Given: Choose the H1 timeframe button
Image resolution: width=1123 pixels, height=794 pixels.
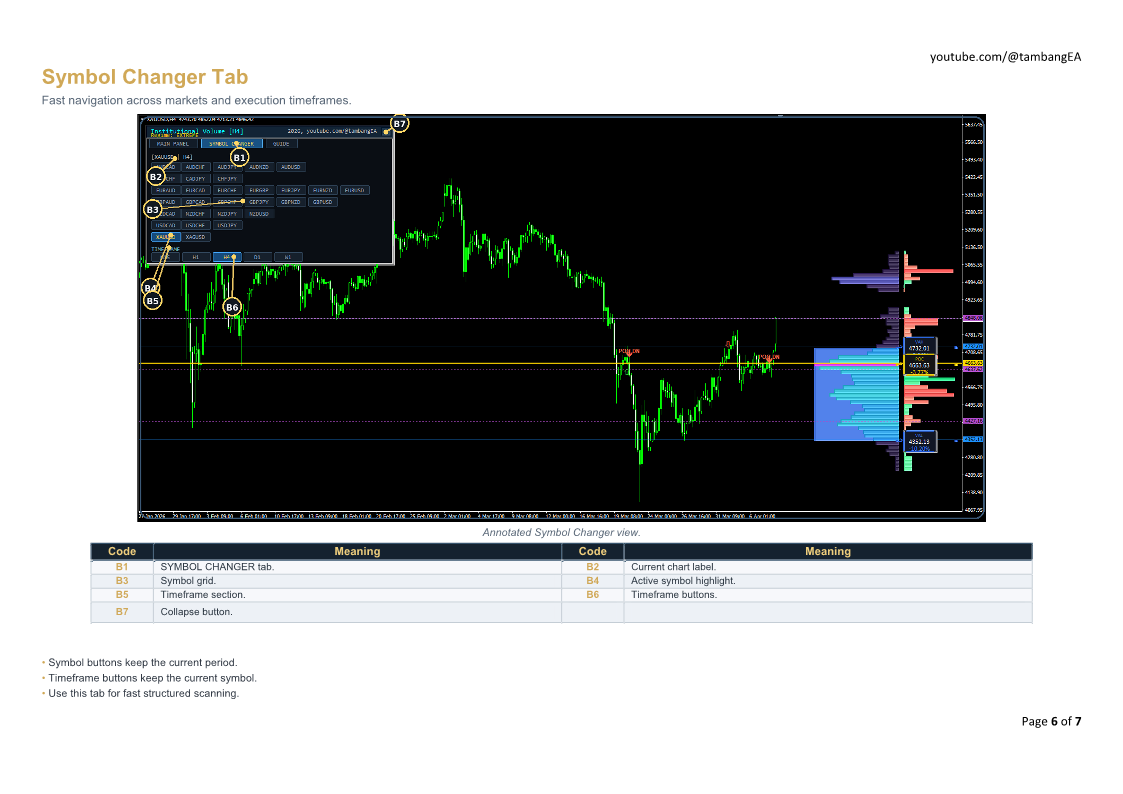Looking at the screenshot, I should 196,257.
